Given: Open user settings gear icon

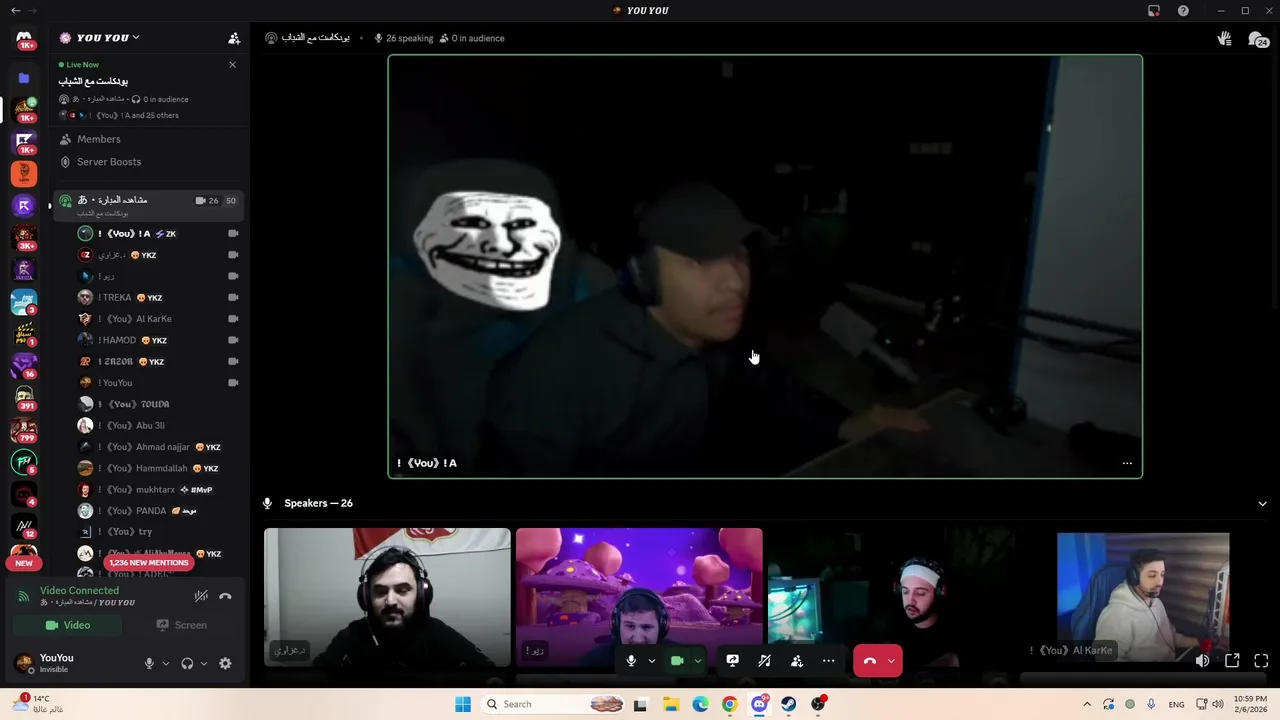Looking at the screenshot, I should click(x=225, y=663).
